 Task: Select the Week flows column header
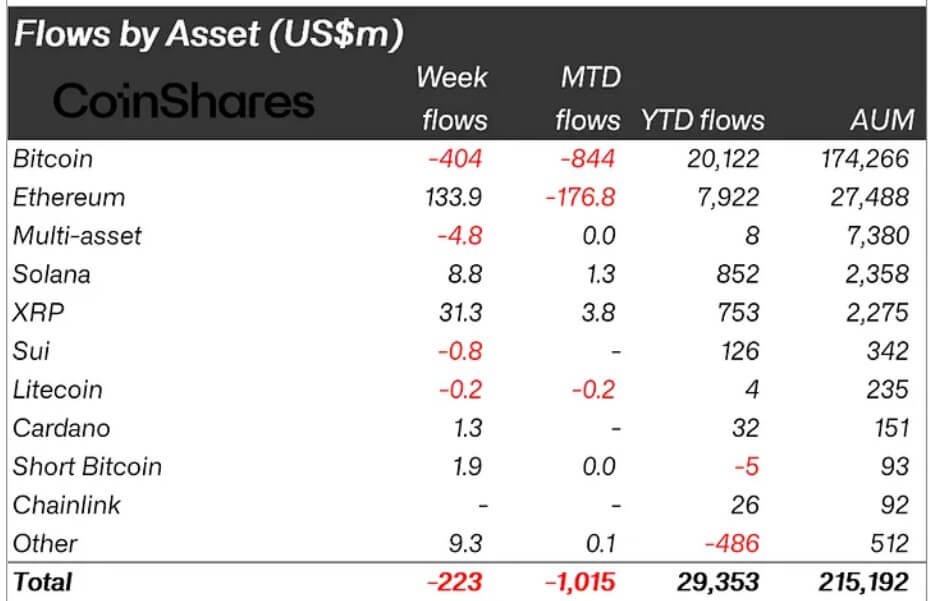(x=453, y=98)
